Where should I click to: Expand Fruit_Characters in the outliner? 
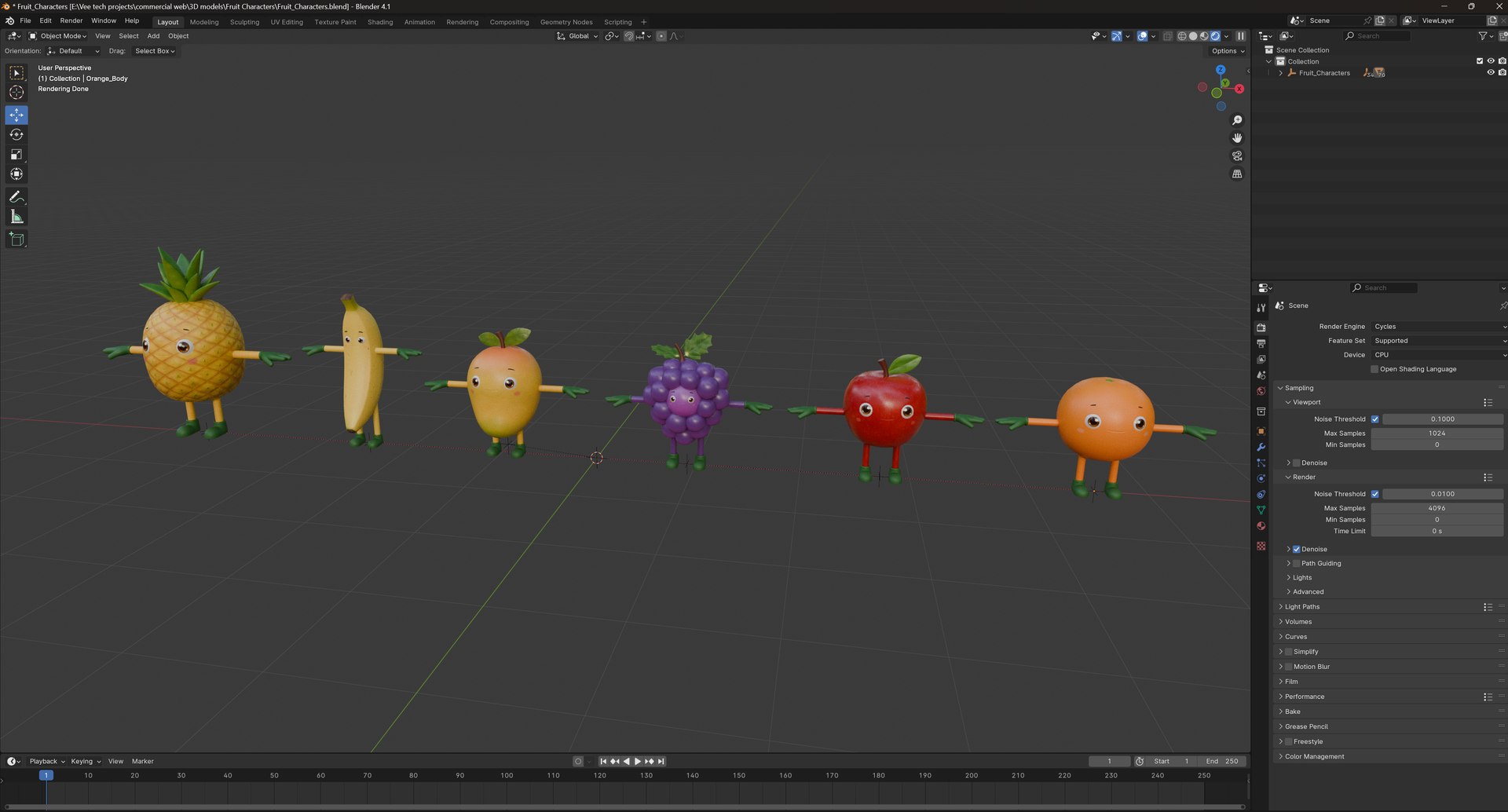(x=1281, y=73)
